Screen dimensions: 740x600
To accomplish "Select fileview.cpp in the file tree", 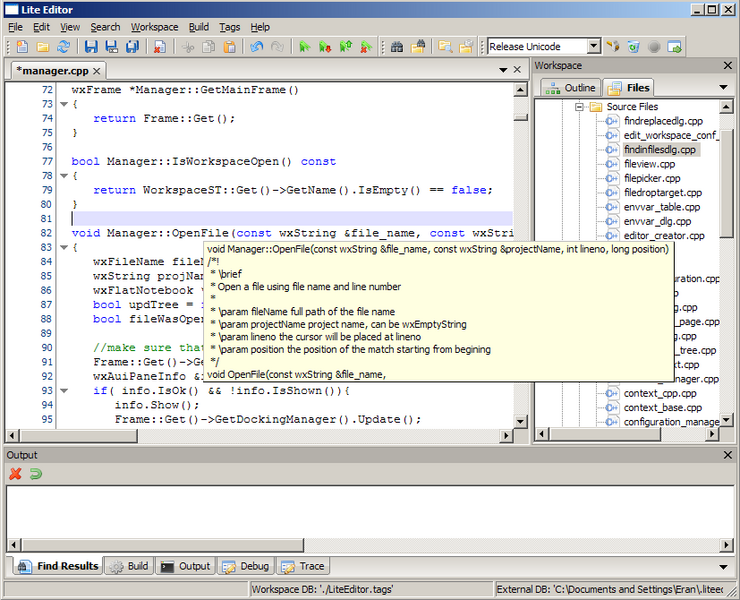I will pyautogui.click(x=648, y=164).
